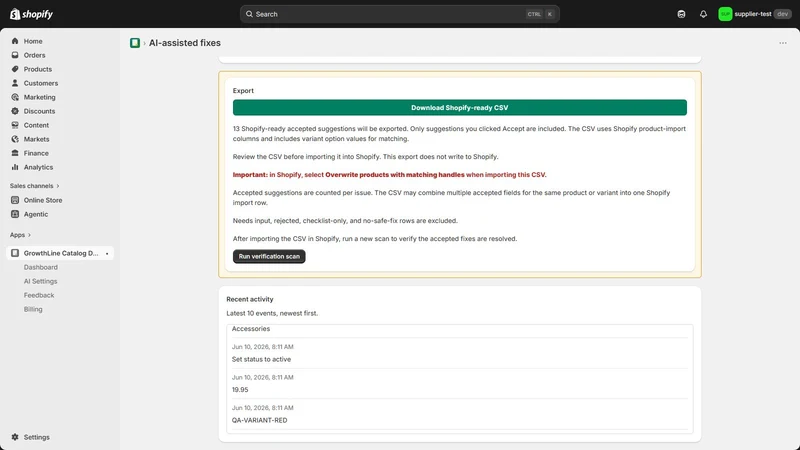800x450 pixels.
Task: Open the Agentic channel icon
Action: (15, 214)
